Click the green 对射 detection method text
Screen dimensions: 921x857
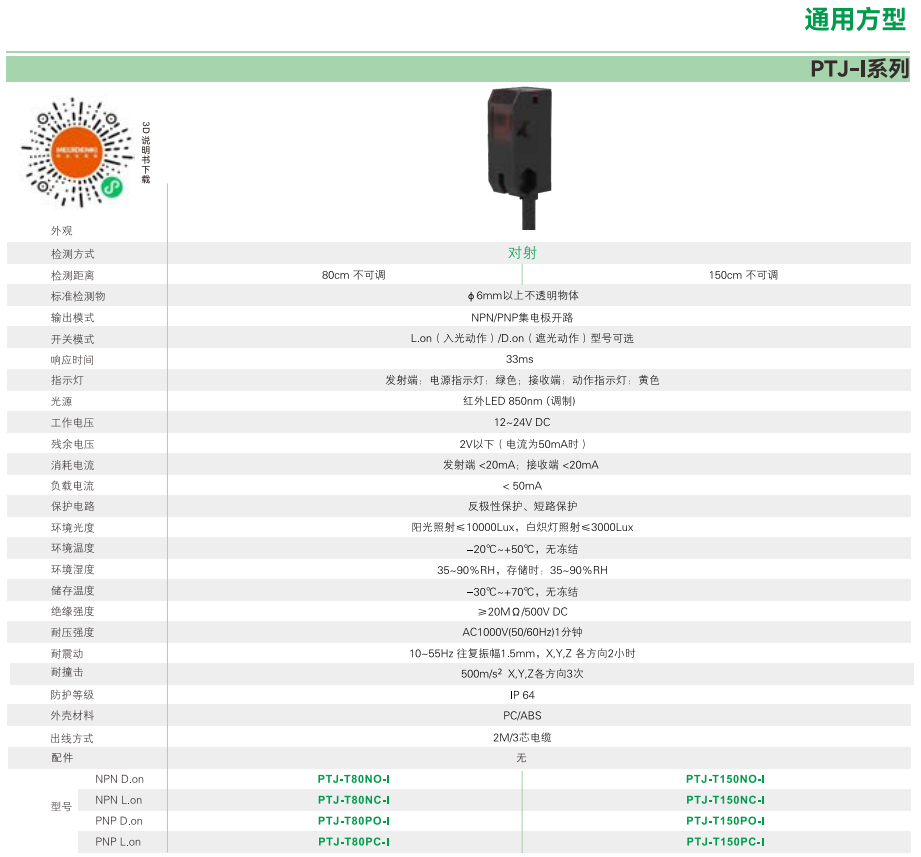(x=522, y=253)
